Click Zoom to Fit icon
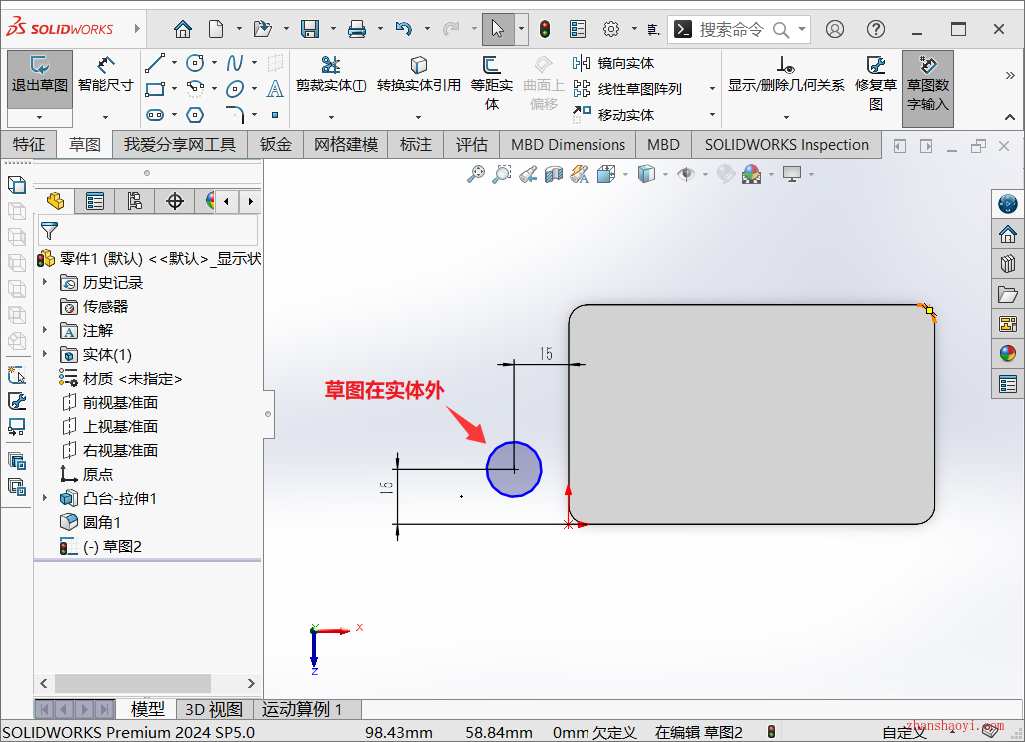 tap(477, 173)
